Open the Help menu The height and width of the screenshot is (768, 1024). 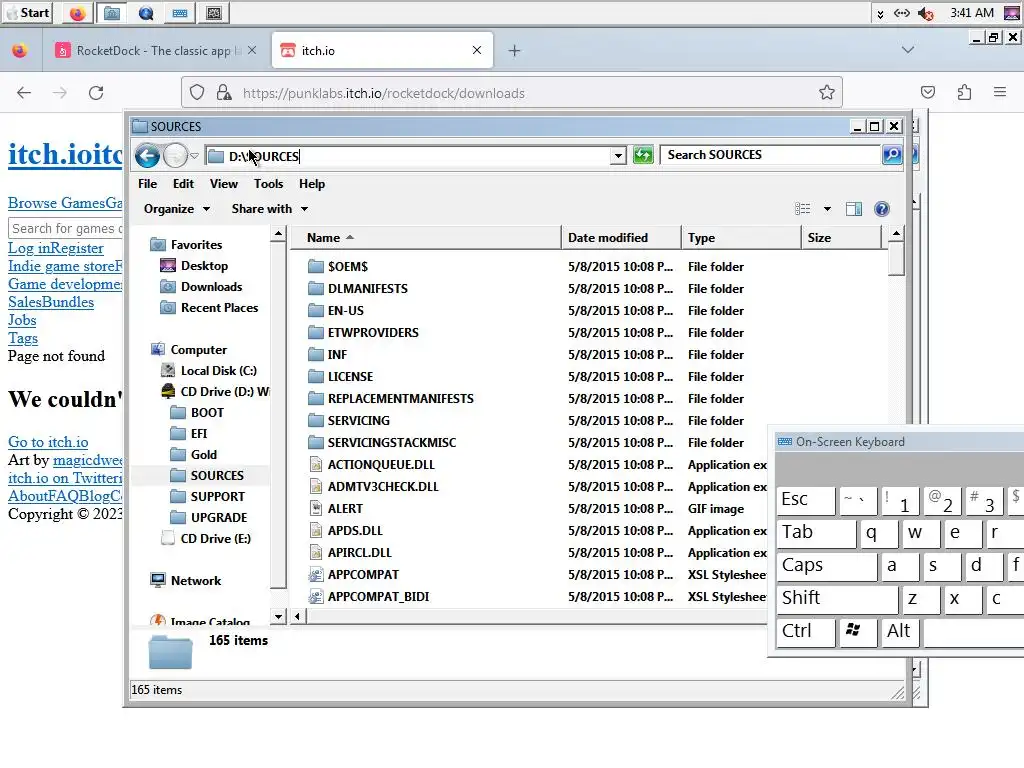tap(312, 184)
